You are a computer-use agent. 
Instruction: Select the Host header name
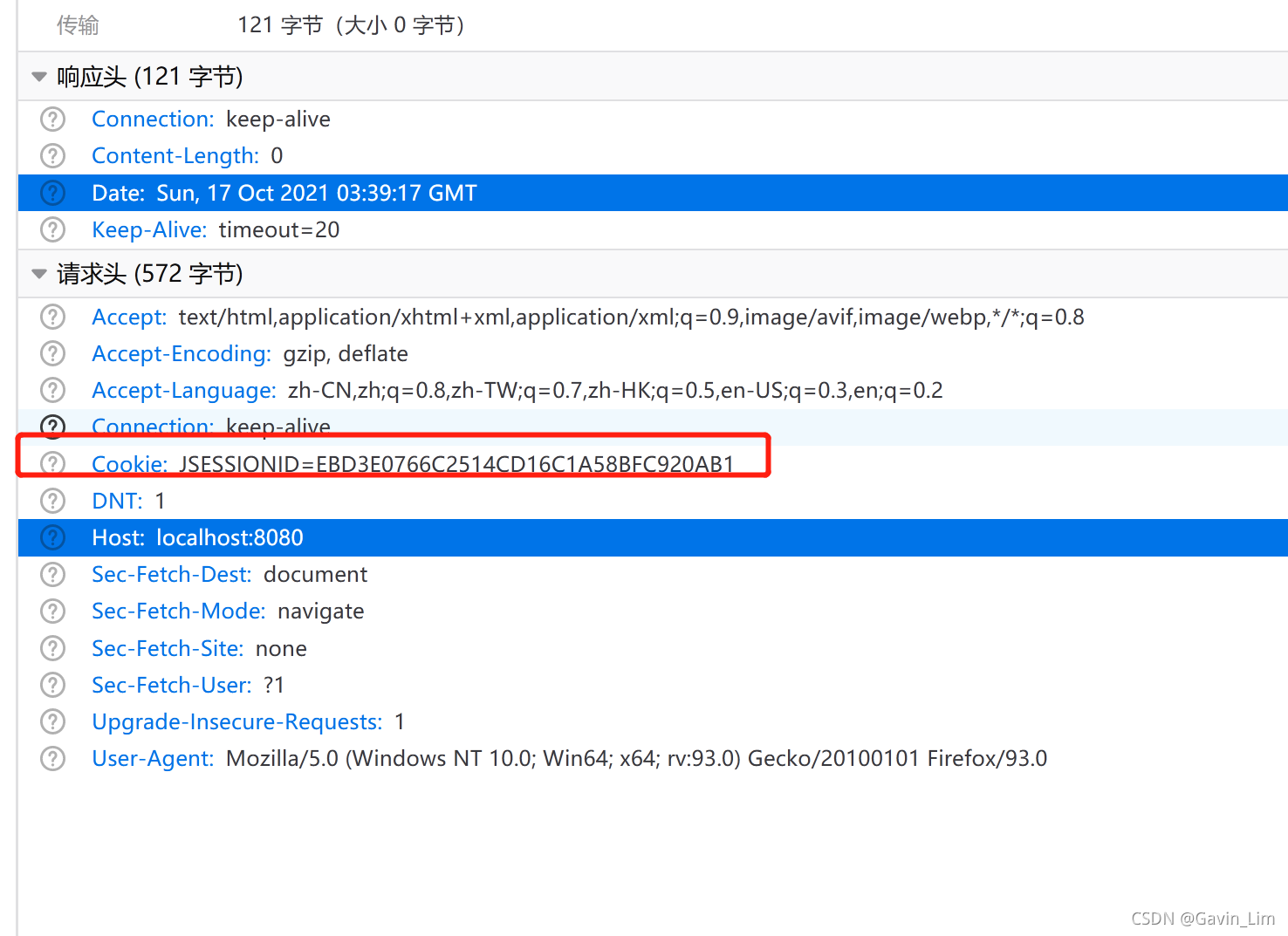[x=119, y=537]
